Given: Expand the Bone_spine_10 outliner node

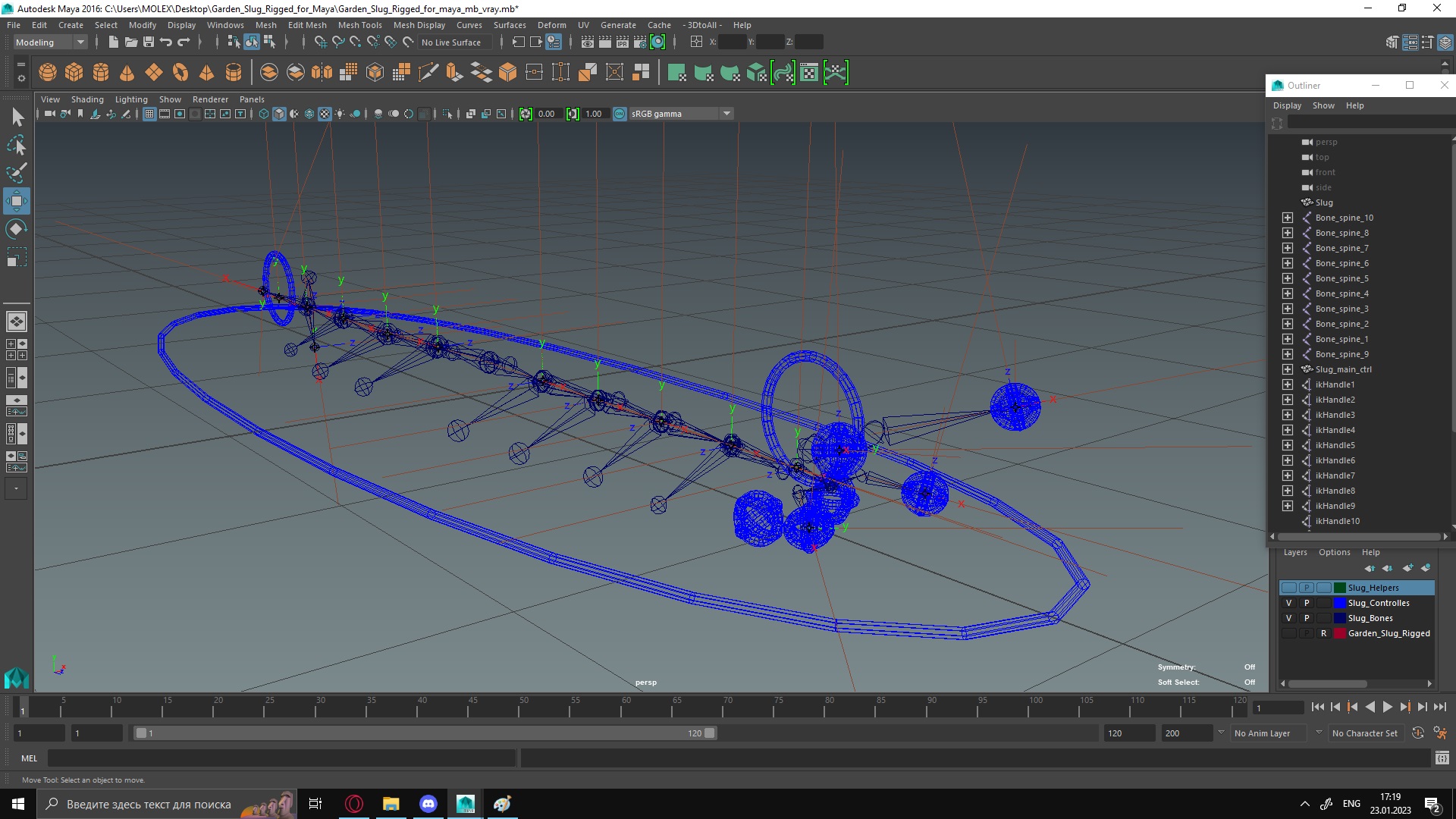Looking at the screenshot, I should click(1287, 217).
